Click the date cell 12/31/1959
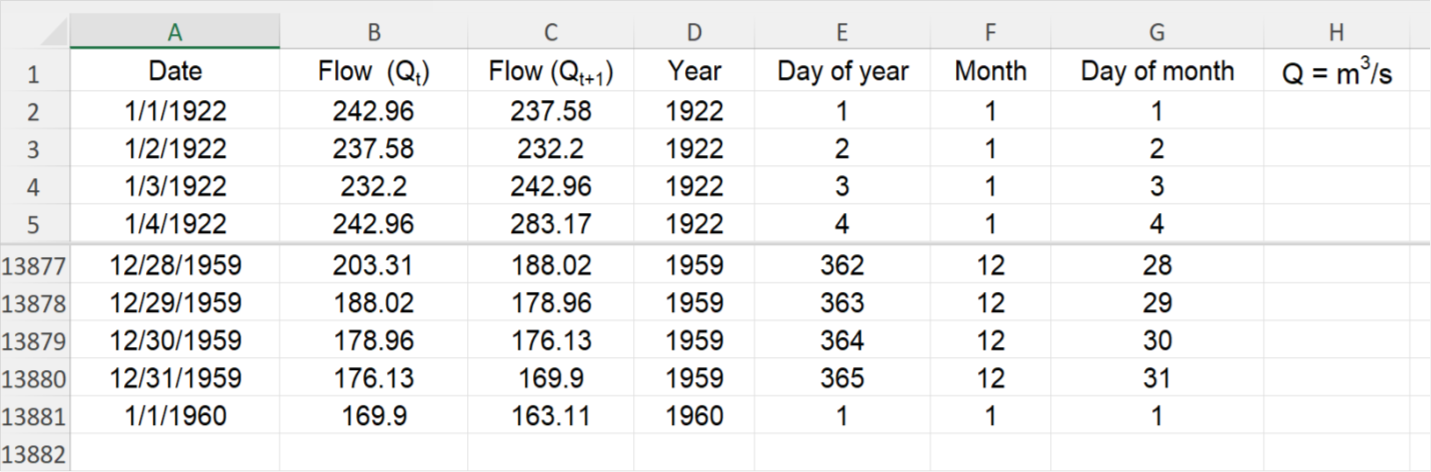The width and height of the screenshot is (1431, 472). [175, 378]
